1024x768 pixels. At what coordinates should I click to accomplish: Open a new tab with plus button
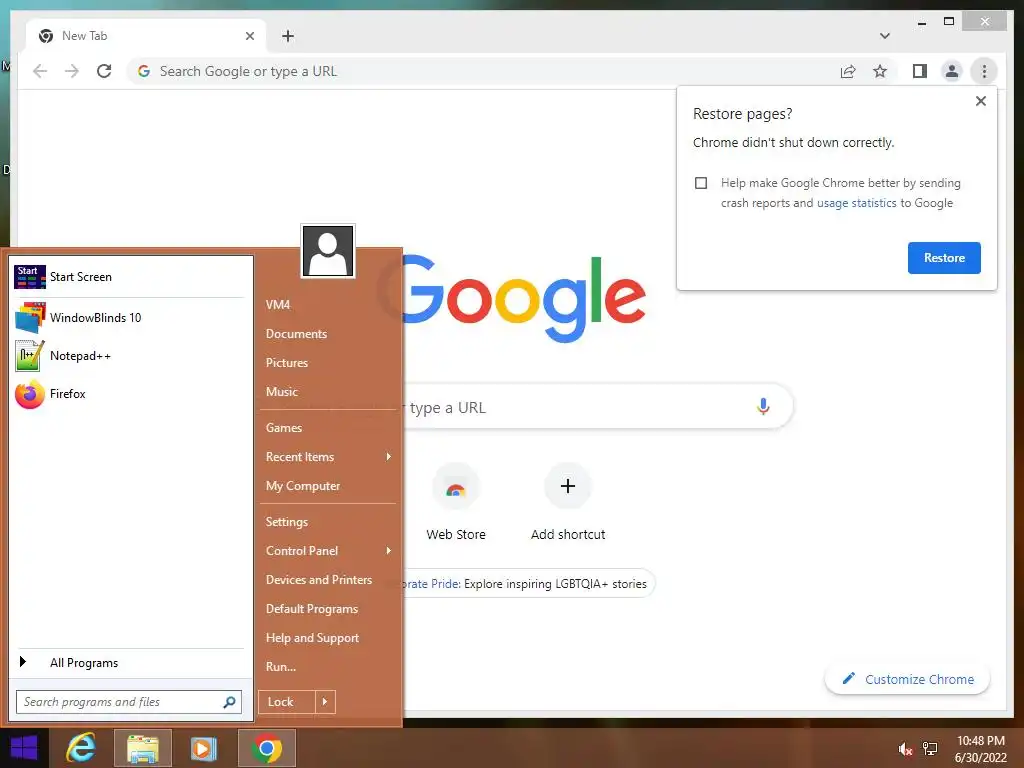288,36
